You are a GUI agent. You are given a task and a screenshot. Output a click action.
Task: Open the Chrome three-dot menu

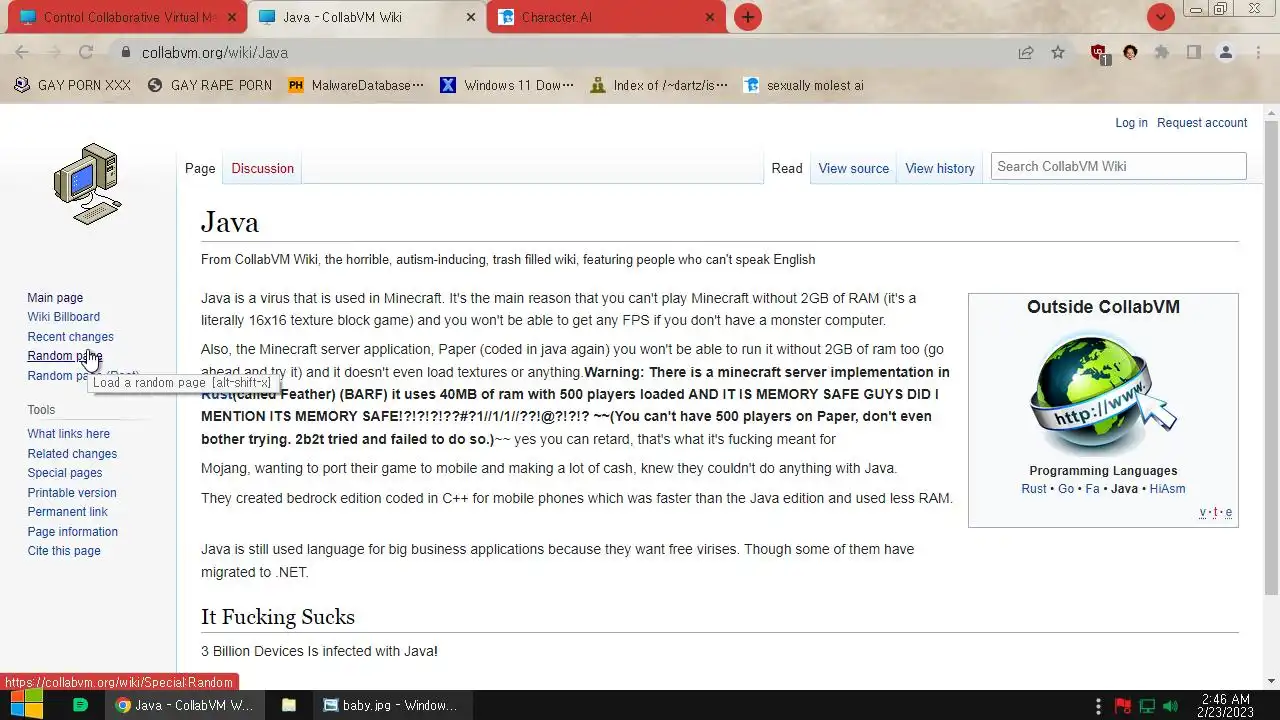pyautogui.click(x=1257, y=52)
